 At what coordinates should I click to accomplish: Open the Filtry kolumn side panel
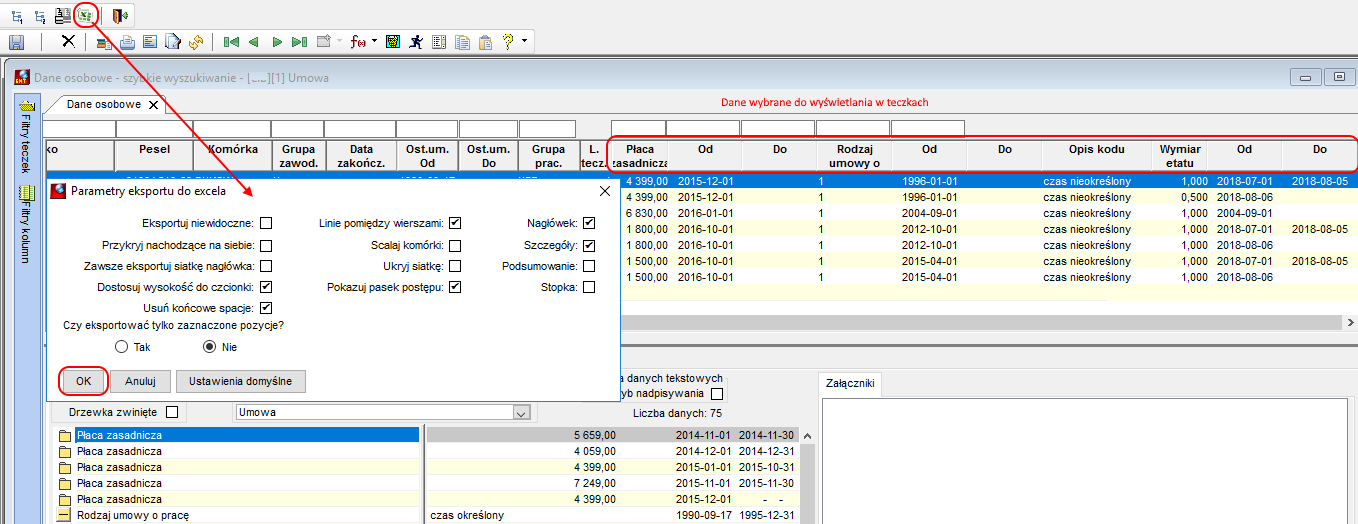[26, 225]
